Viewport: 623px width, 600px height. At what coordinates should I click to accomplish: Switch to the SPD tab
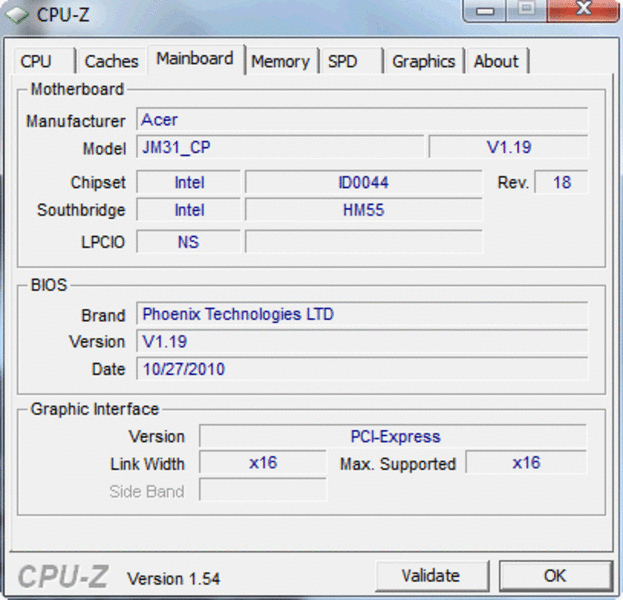(x=351, y=61)
